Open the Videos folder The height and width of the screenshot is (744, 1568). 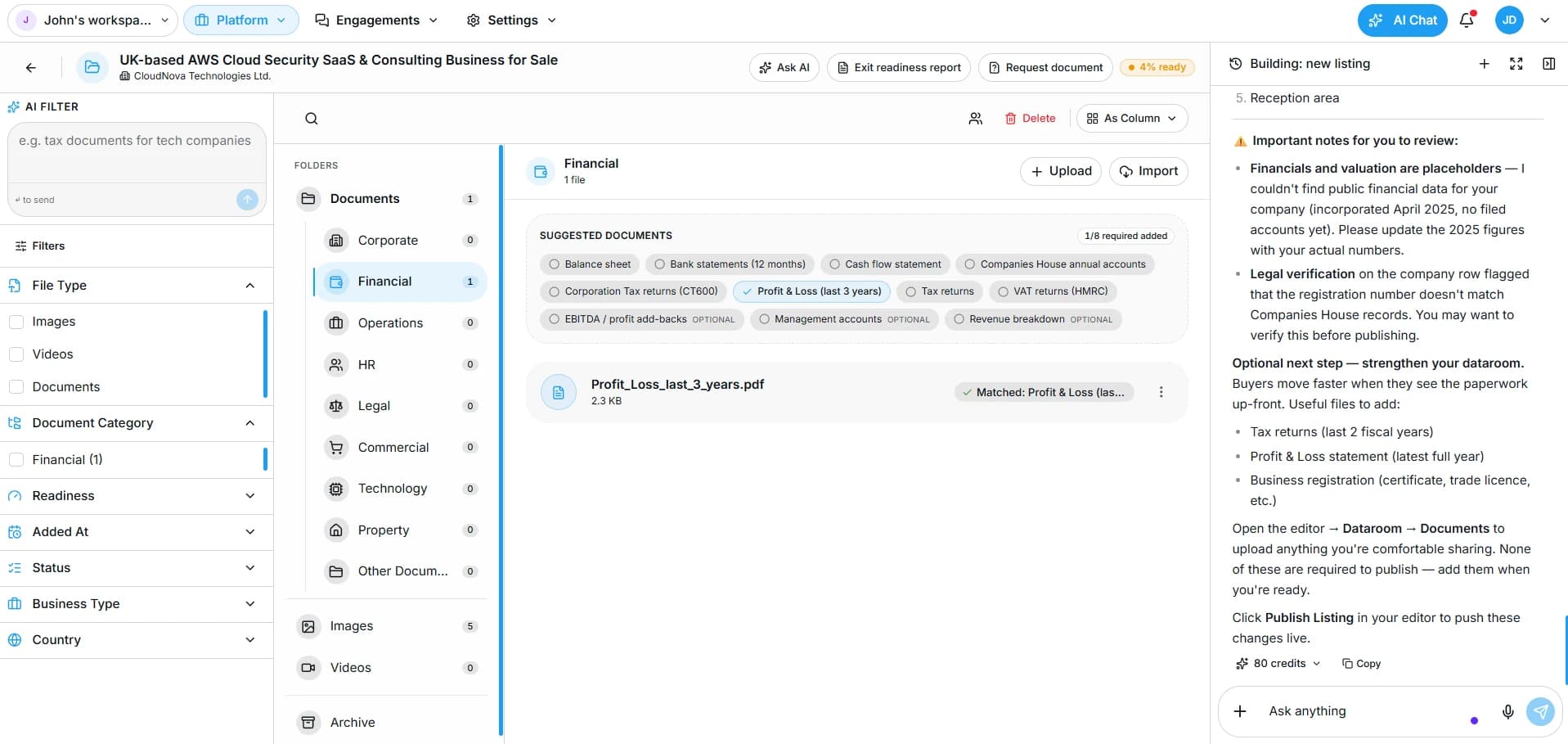click(387, 668)
